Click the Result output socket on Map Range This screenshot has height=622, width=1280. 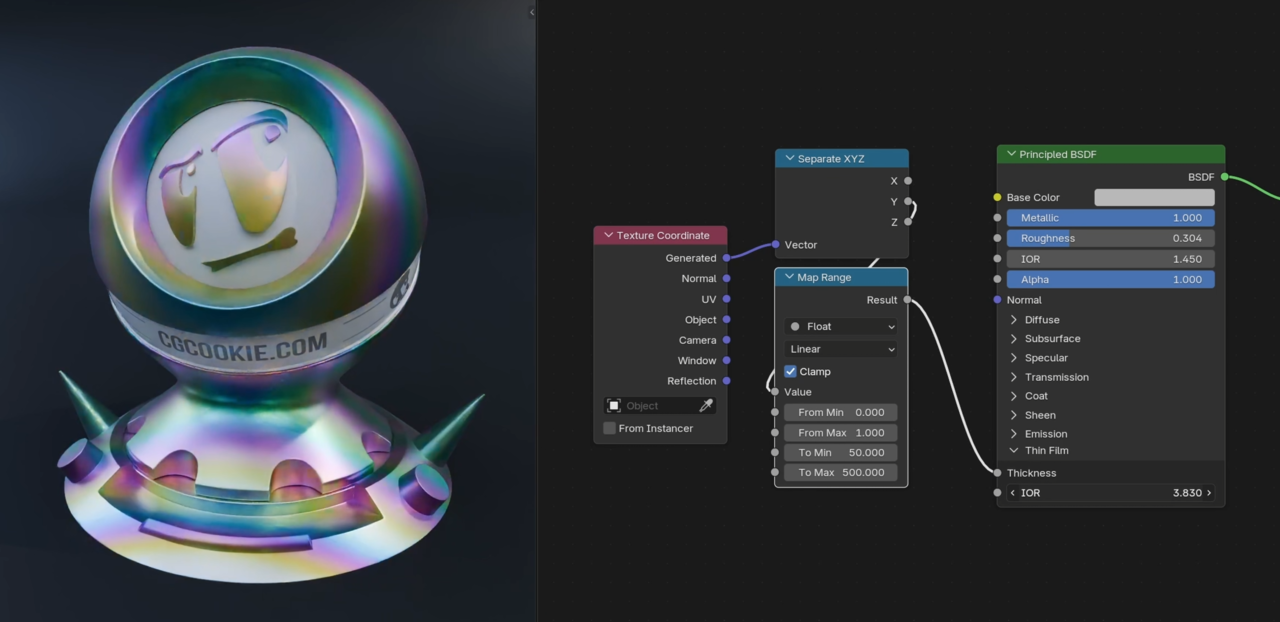(x=907, y=299)
